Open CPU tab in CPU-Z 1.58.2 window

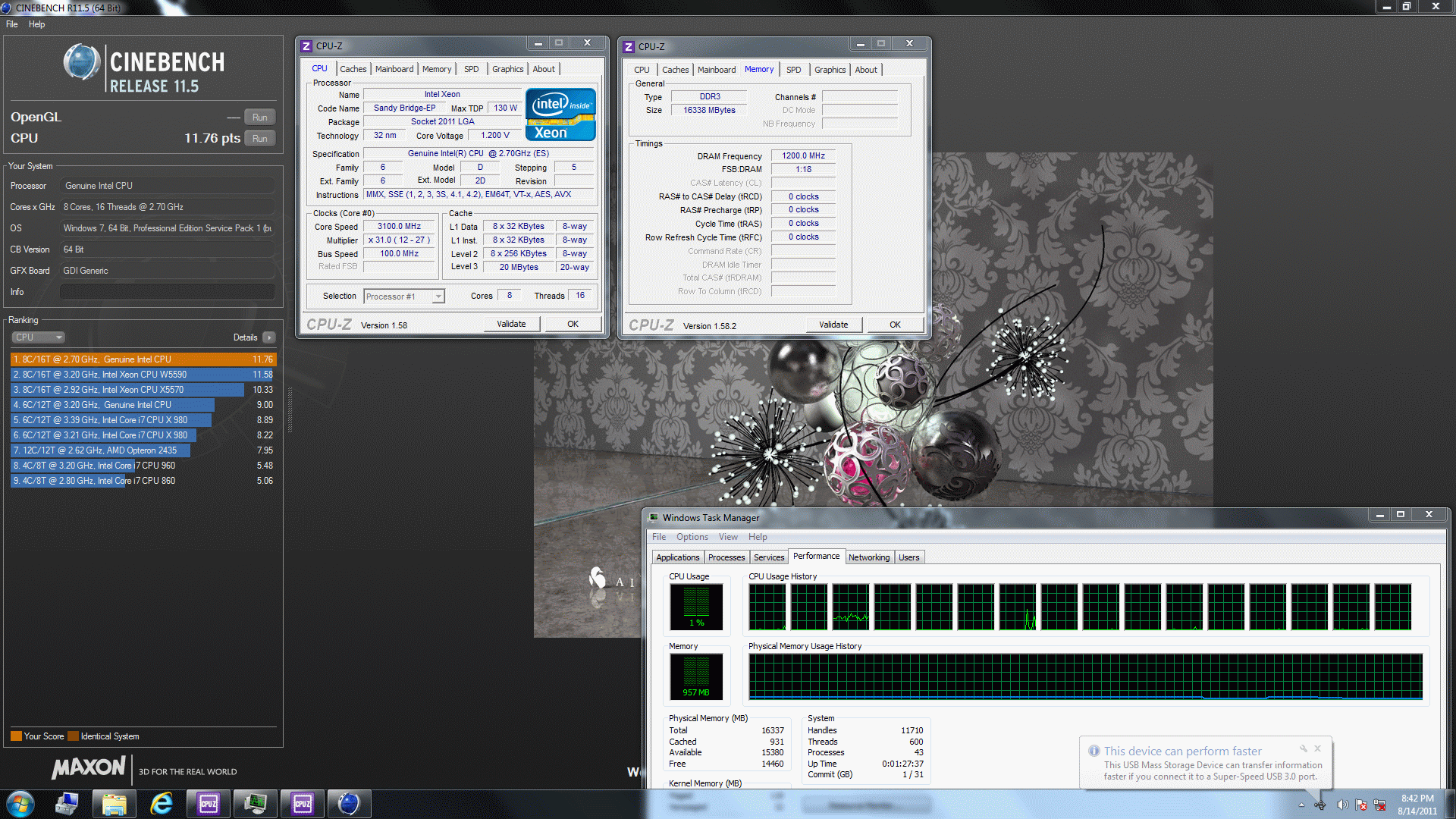point(642,70)
